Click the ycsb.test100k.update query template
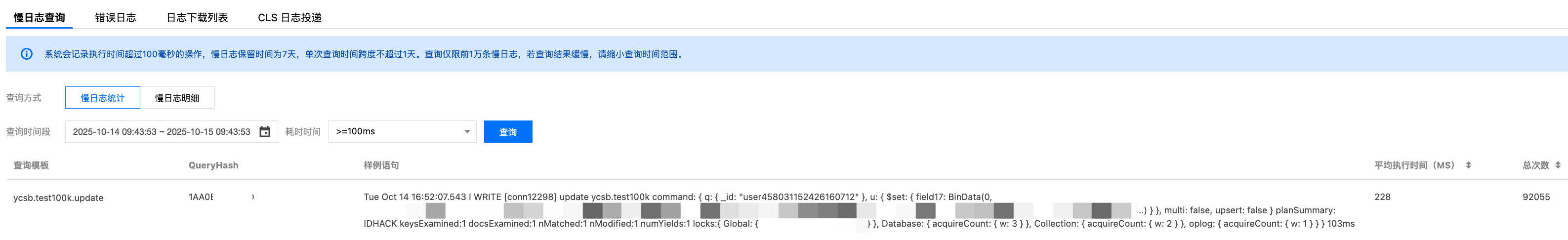The height and width of the screenshot is (240, 1568). pyautogui.click(x=58, y=198)
